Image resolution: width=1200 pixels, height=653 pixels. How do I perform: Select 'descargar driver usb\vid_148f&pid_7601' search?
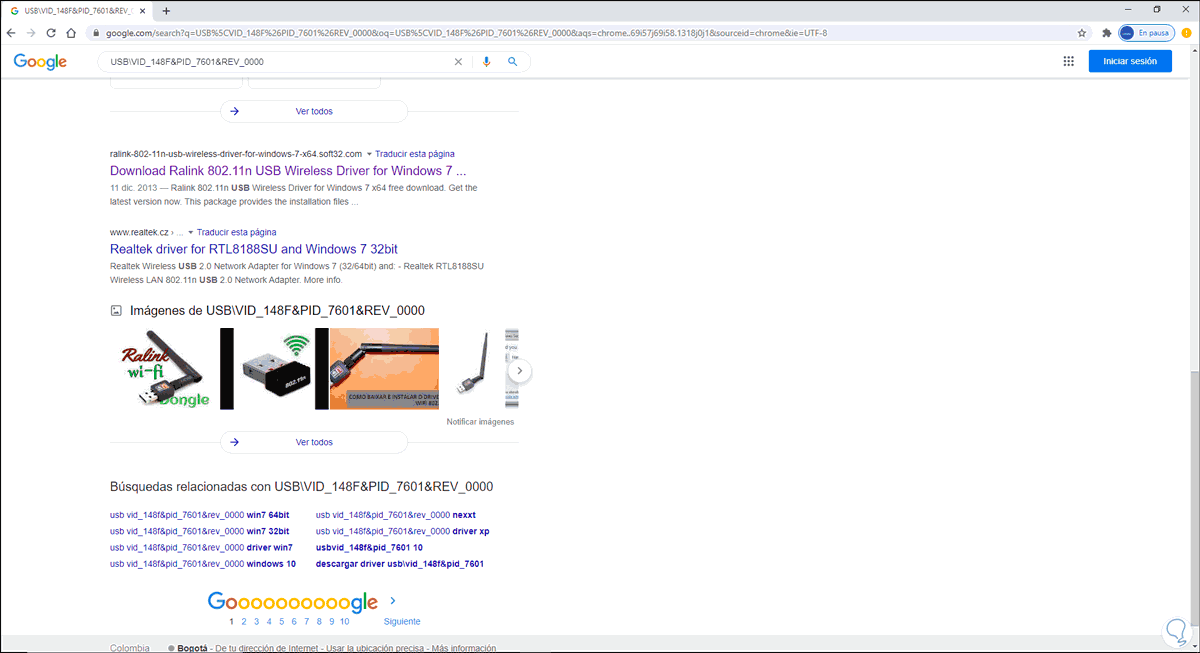pos(400,564)
